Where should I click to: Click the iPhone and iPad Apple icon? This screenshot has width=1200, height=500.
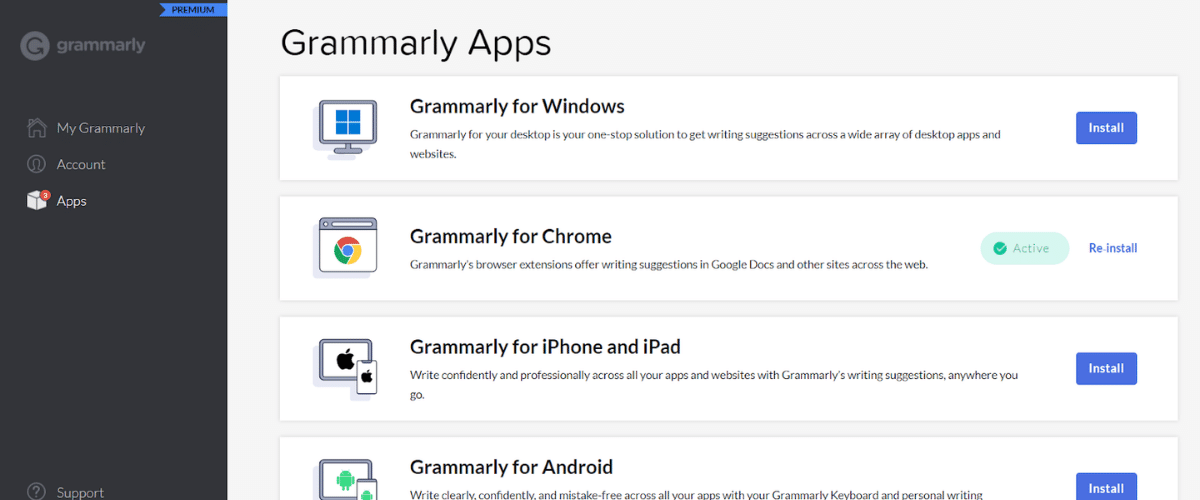point(346,367)
